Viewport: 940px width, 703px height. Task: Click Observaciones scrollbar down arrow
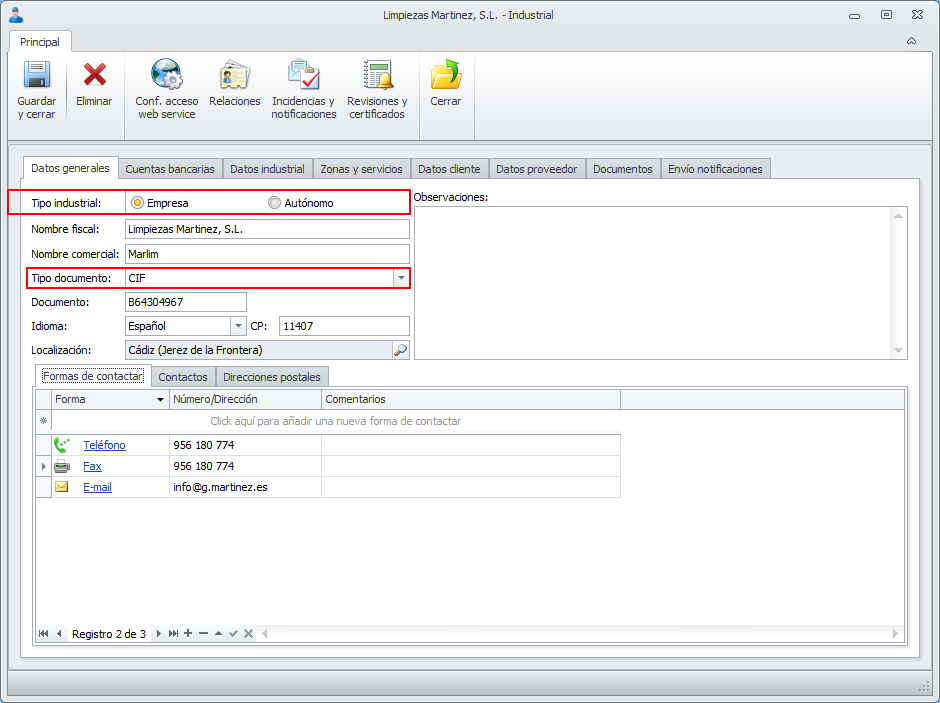898,350
